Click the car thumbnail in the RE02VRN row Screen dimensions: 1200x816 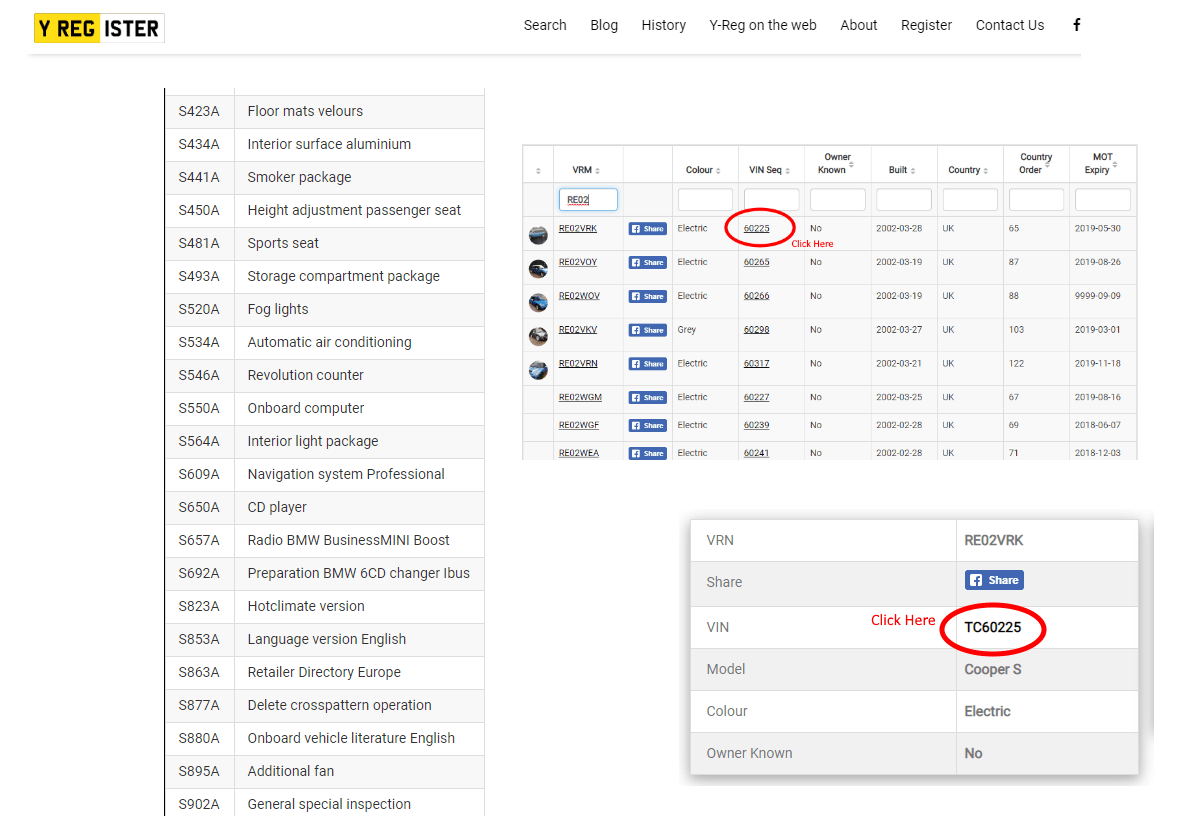coord(538,370)
